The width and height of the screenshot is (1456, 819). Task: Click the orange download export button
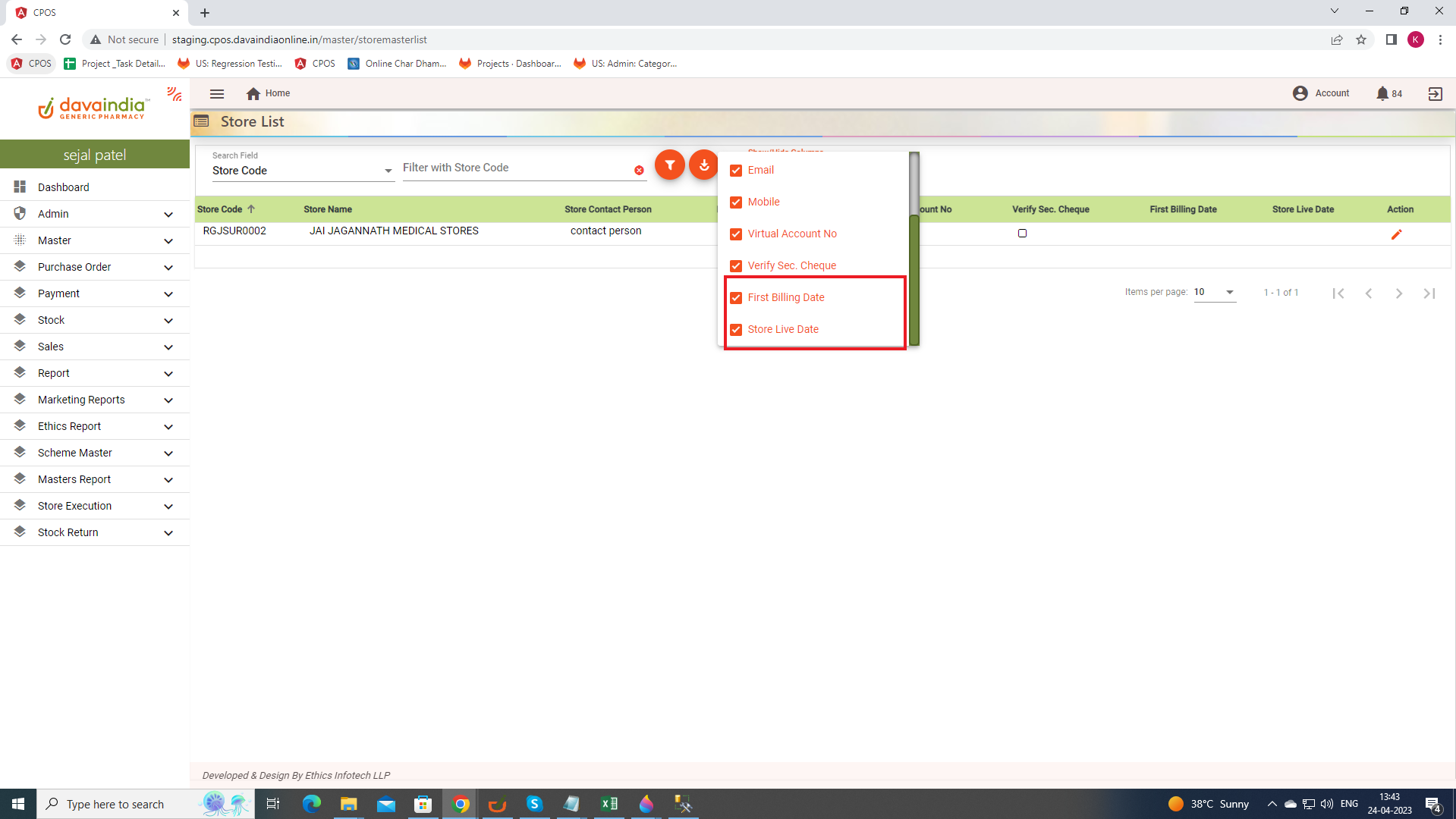pos(703,165)
